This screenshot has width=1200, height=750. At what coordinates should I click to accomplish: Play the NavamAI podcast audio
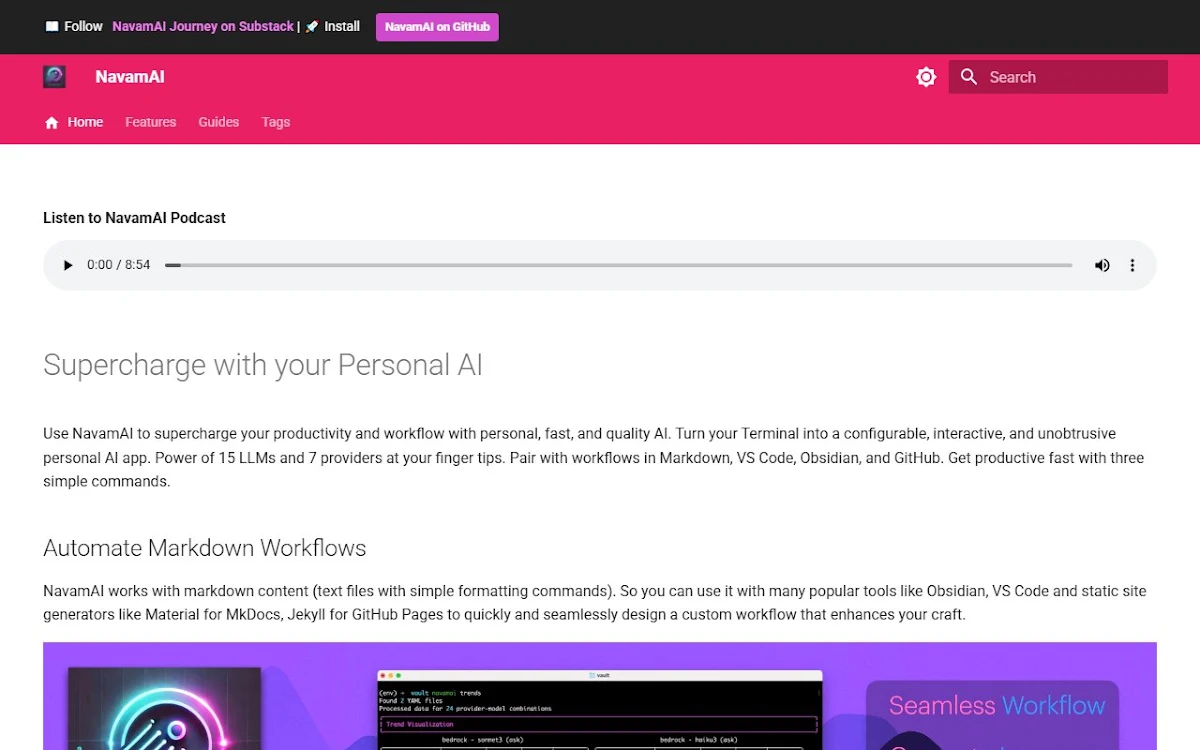[68, 265]
